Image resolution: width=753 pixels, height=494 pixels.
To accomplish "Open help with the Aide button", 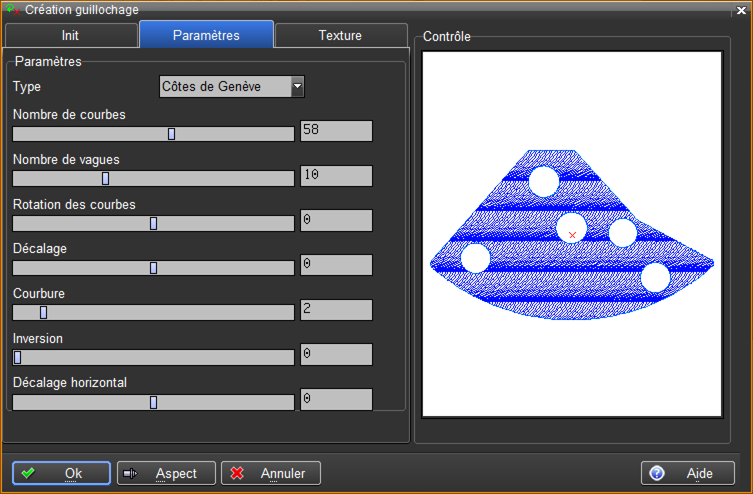I will tap(688, 473).
